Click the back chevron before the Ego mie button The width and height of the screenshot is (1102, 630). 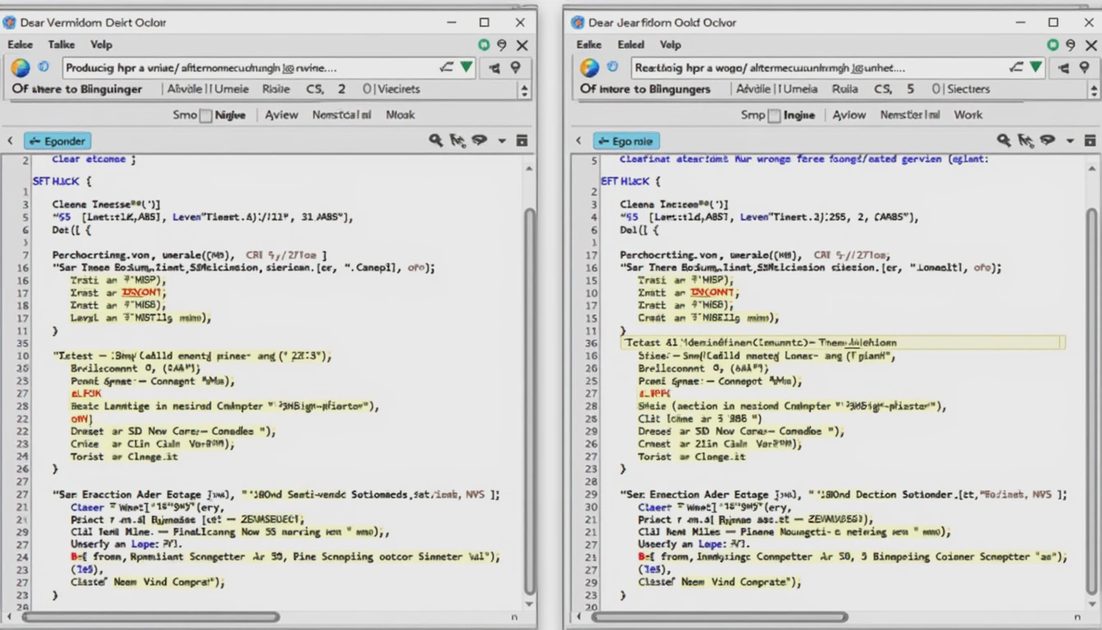(578, 141)
